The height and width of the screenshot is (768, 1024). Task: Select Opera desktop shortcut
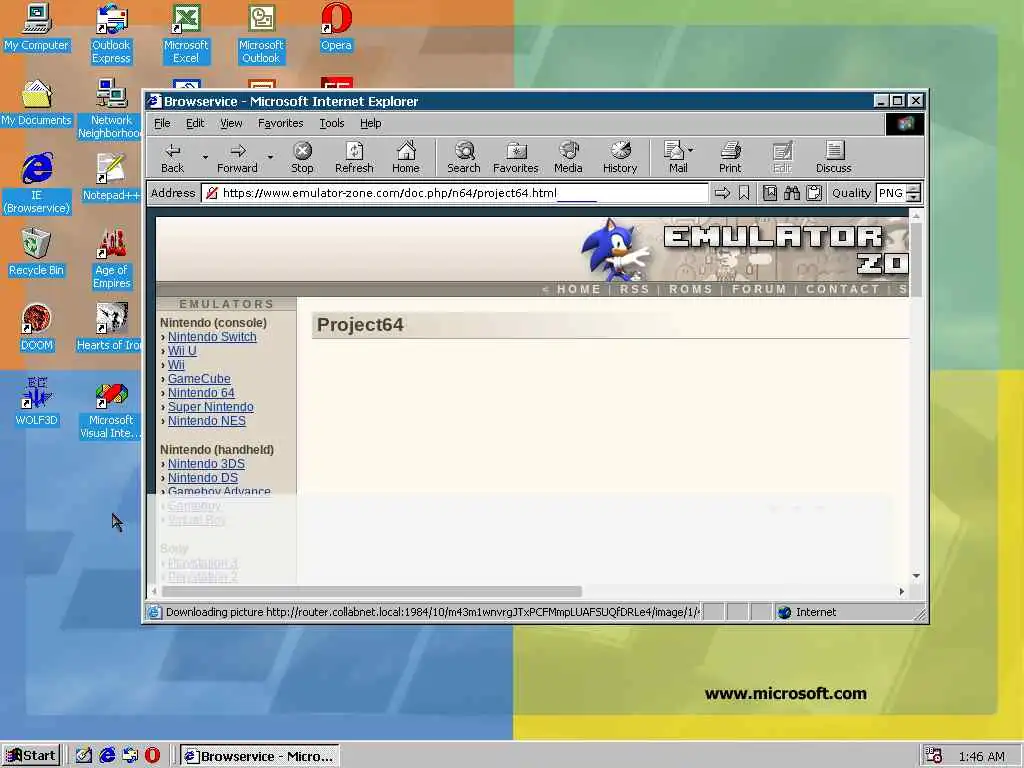[x=336, y=27]
